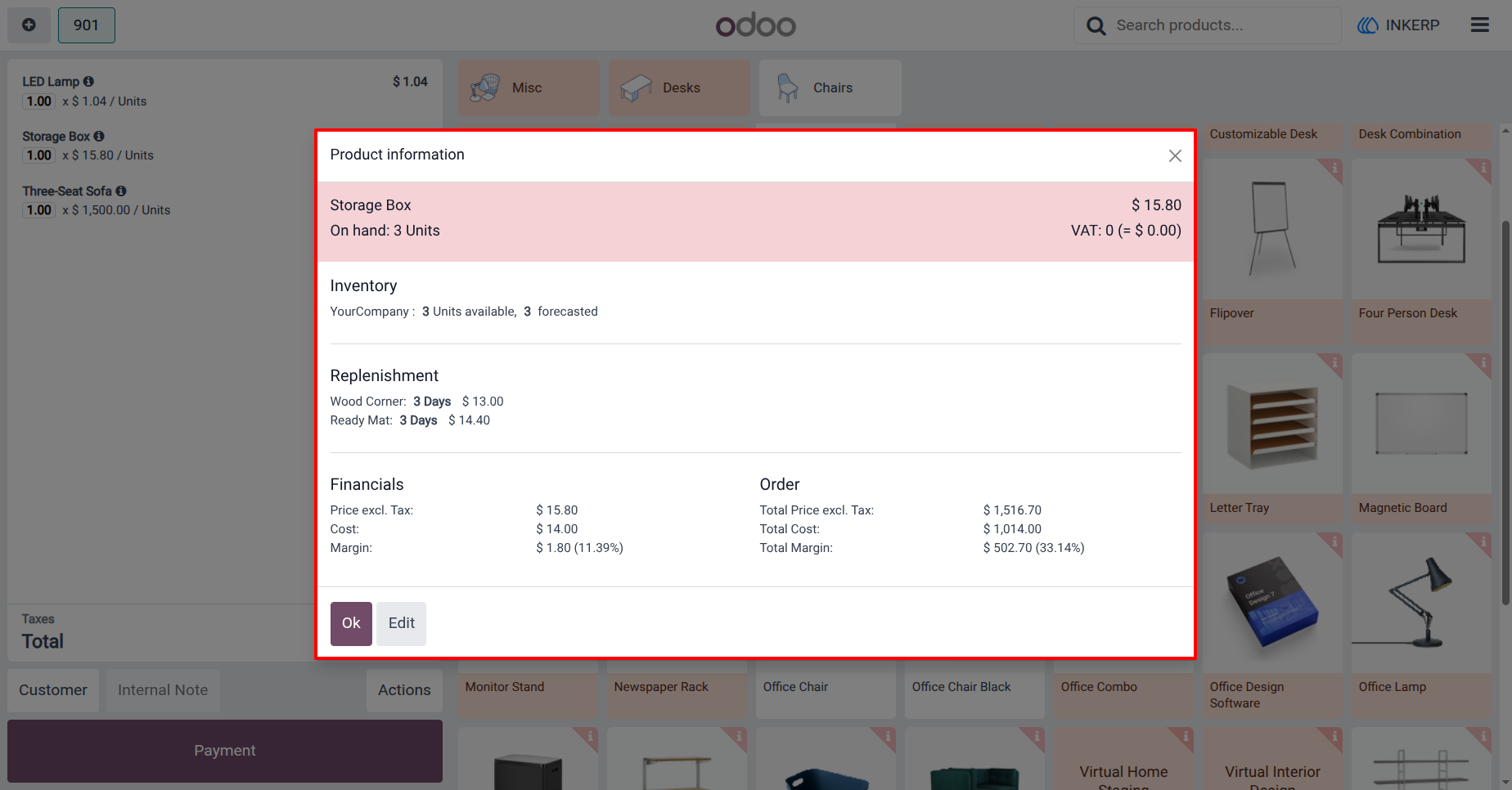Add Magnetic Board to order

[x=1421, y=438]
